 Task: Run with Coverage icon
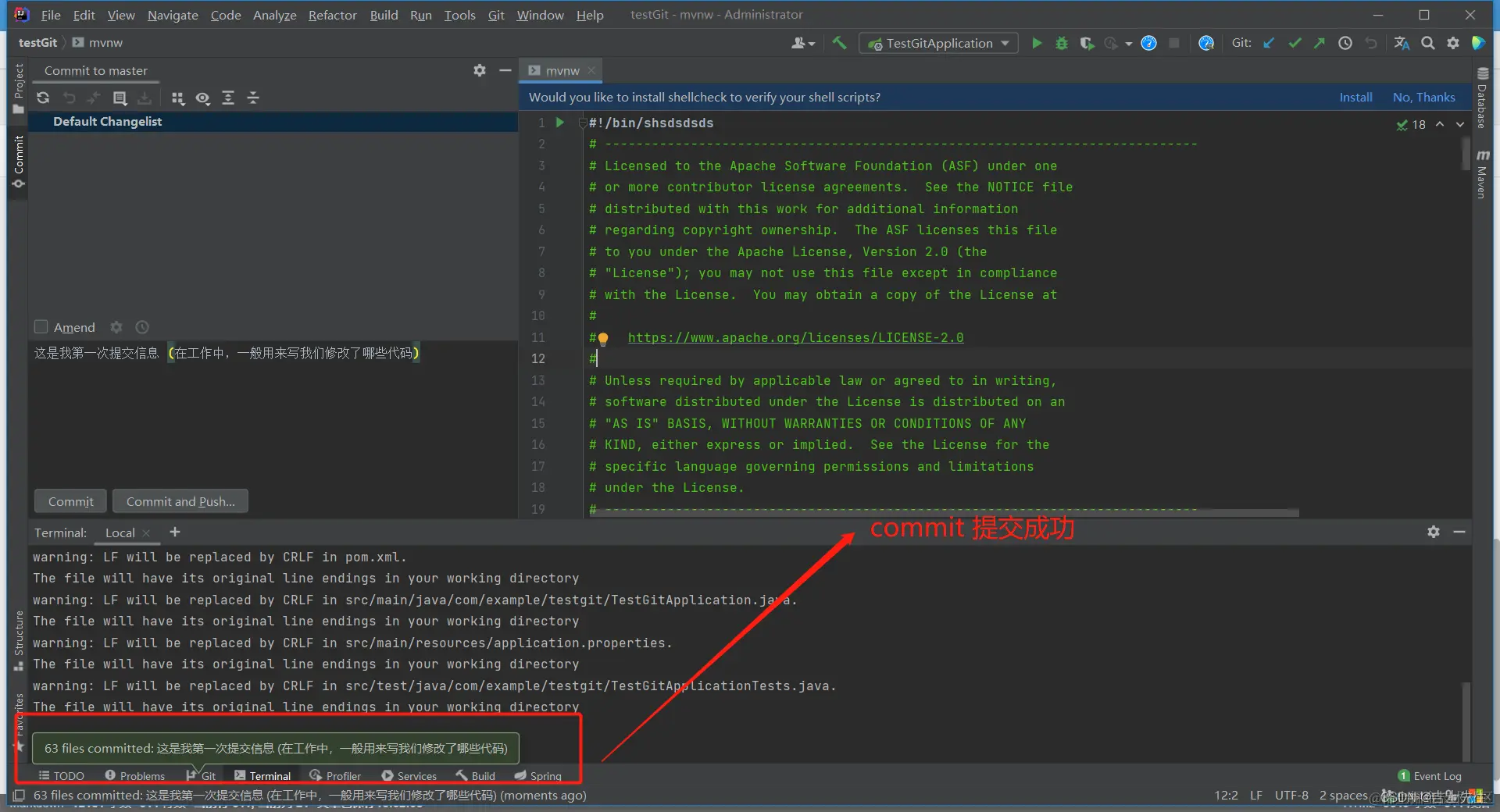tap(1087, 43)
